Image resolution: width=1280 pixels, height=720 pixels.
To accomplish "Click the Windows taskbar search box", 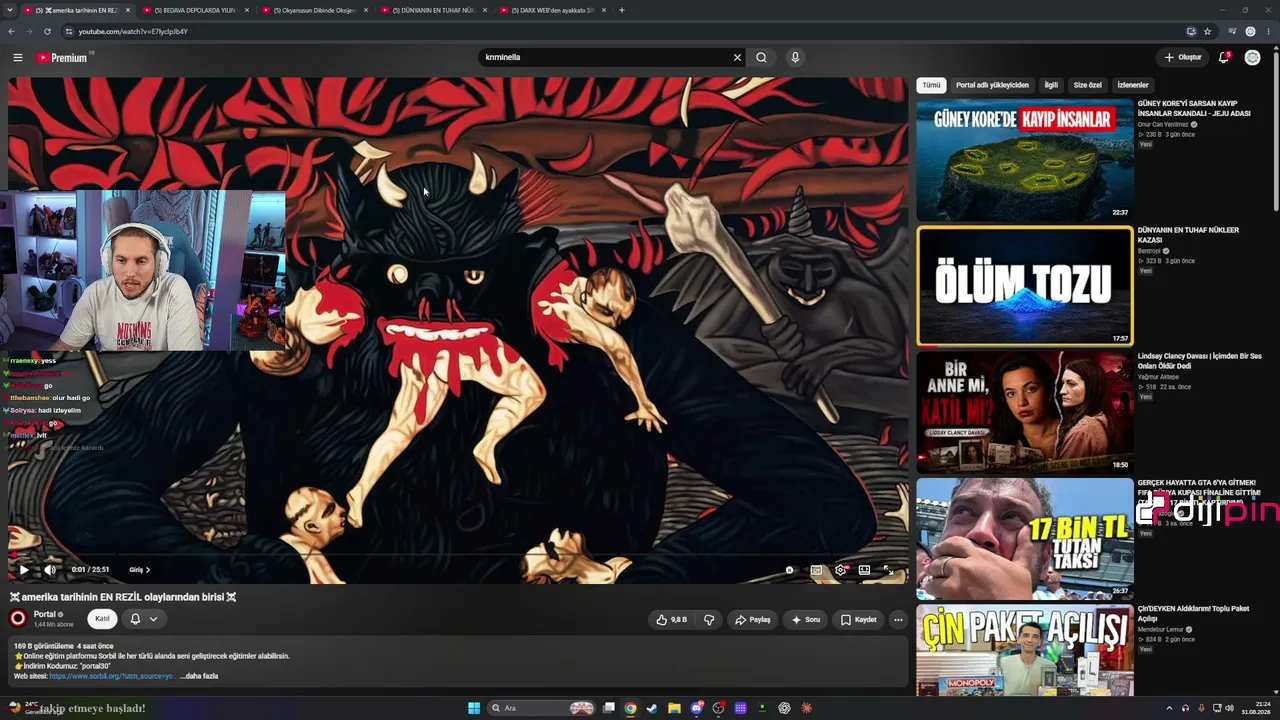I will point(541,708).
